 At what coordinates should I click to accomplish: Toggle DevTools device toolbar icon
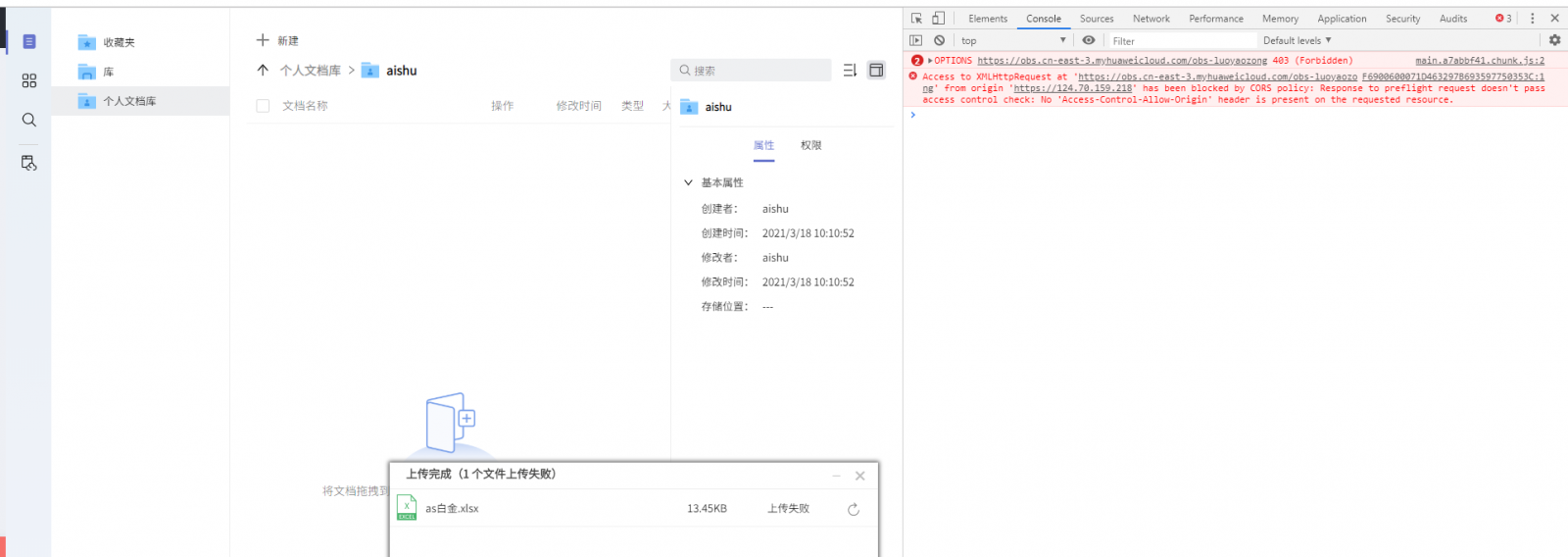point(938,18)
